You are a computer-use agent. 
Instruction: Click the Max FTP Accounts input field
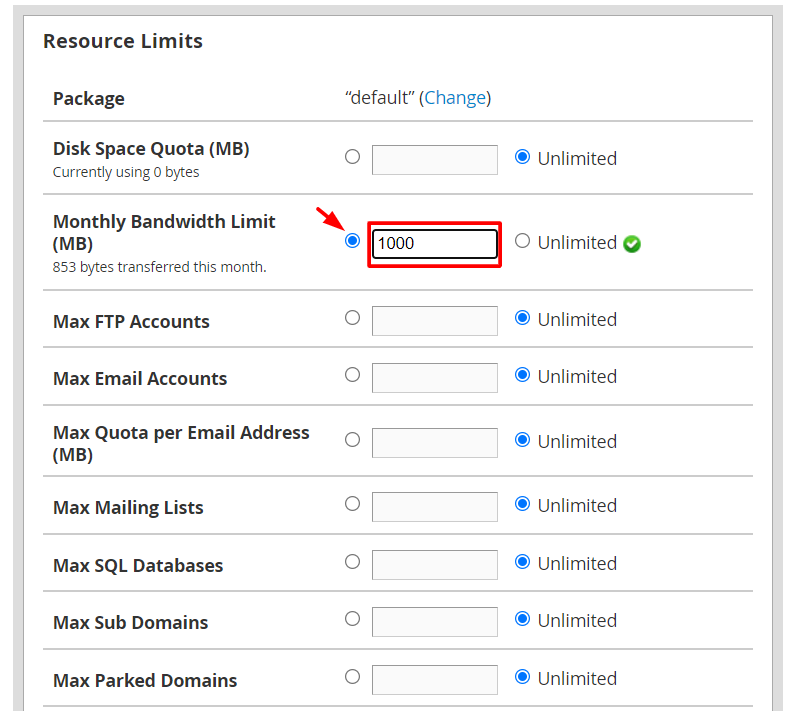[434, 320]
